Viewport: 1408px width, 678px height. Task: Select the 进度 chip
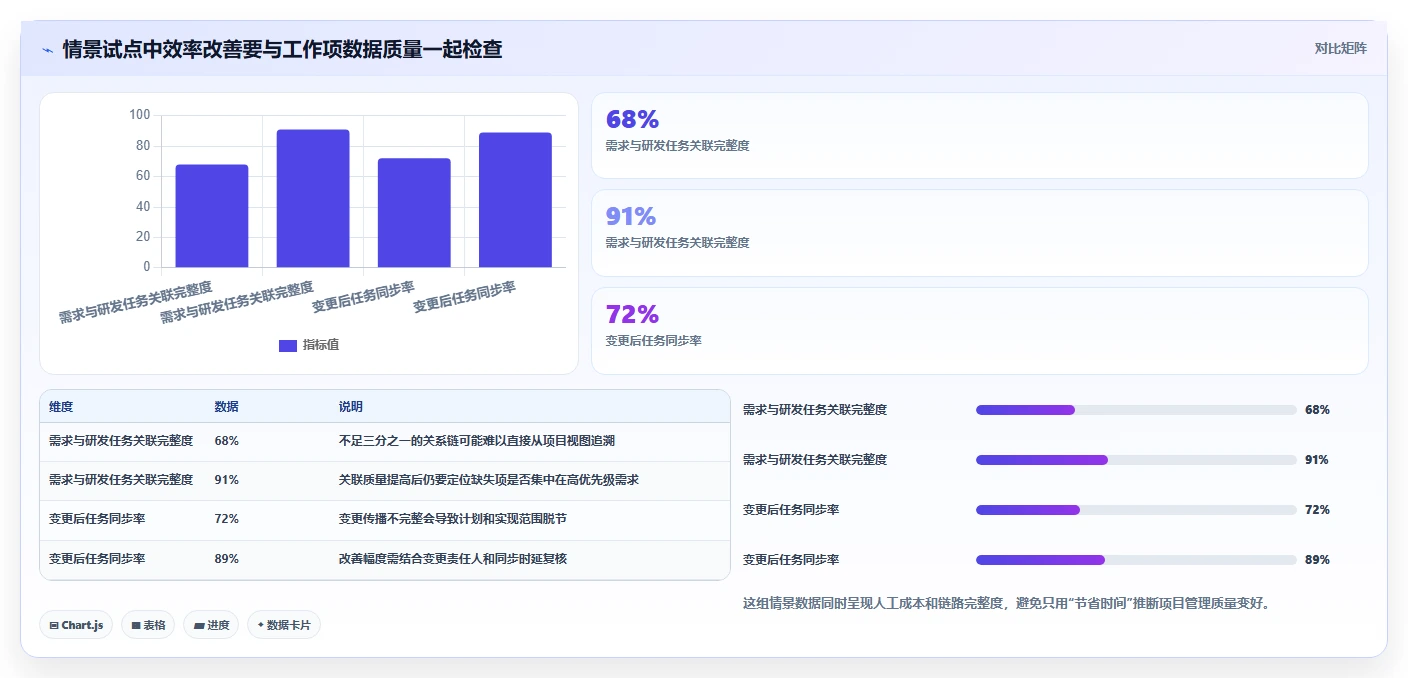click(x=211, y=625)
